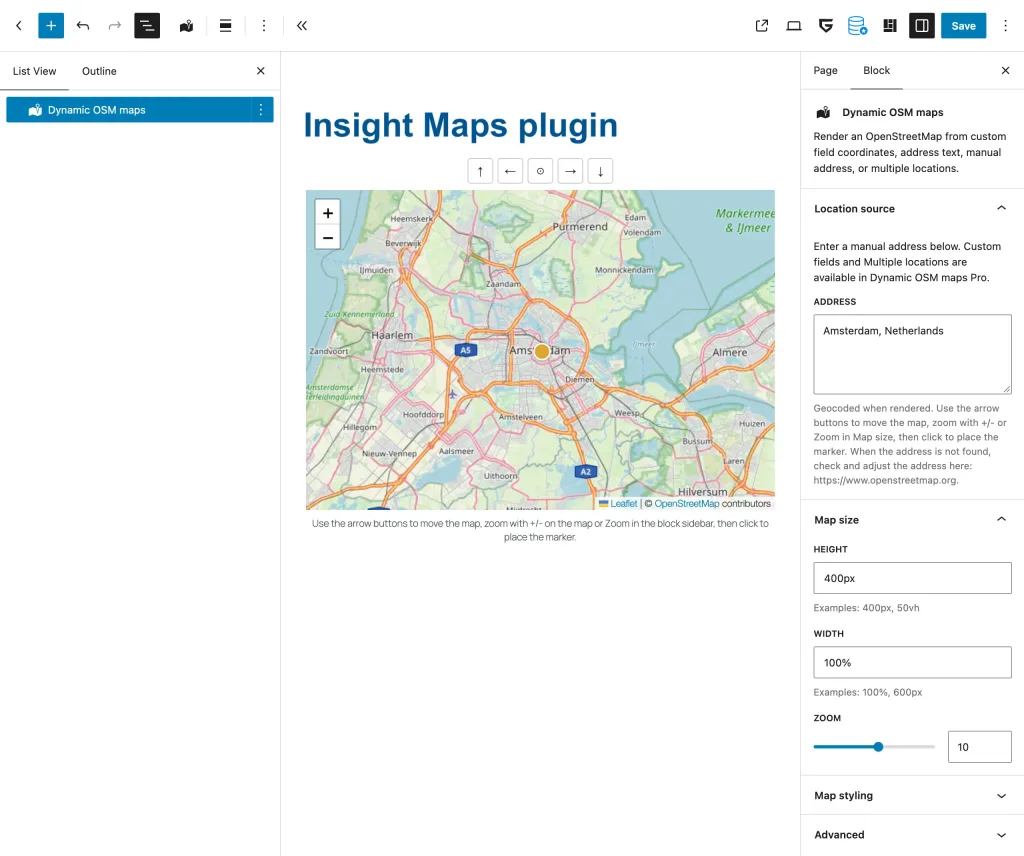This screenshot has width=1024, height=856.
Task: Go back using the top-left arrow
Action: tap(19, 25)
